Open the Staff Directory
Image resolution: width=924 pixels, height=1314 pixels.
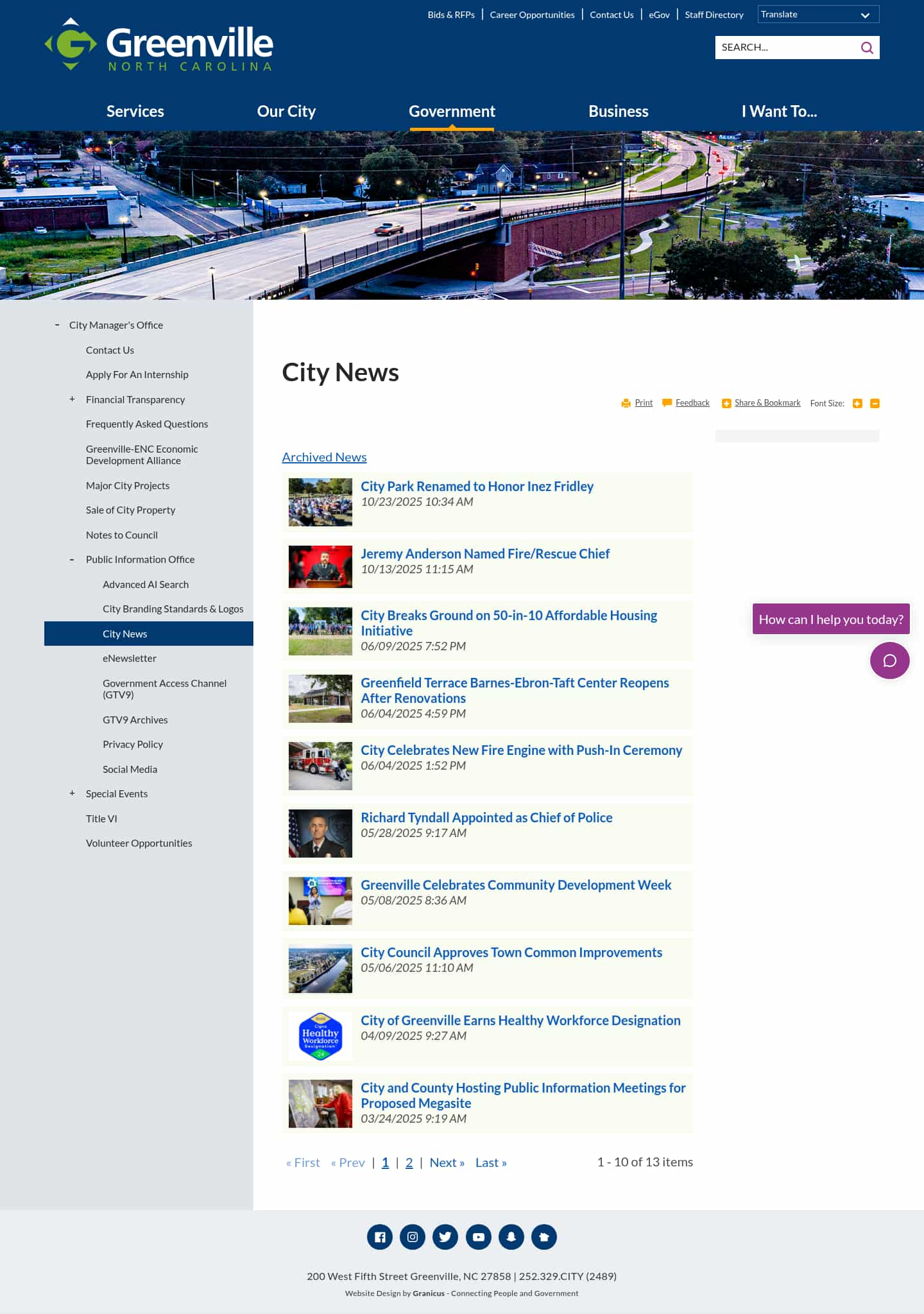coord(714,15)
